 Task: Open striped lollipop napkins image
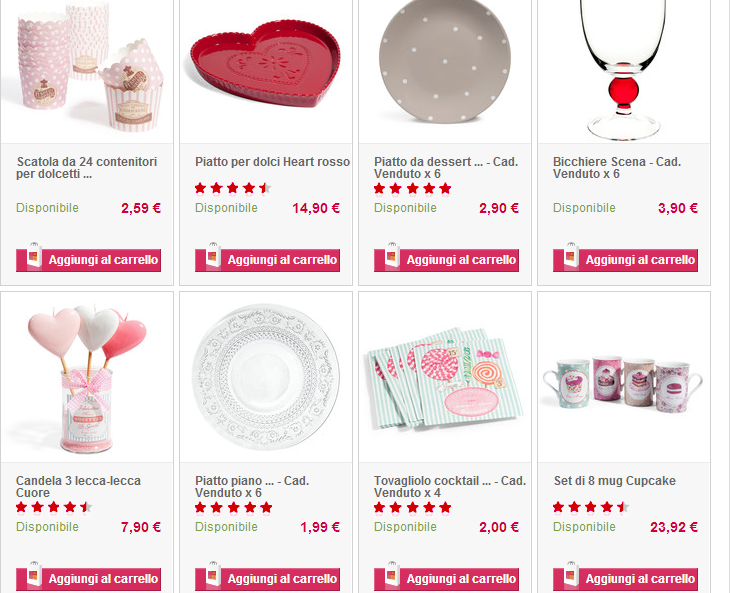point(445,378)
